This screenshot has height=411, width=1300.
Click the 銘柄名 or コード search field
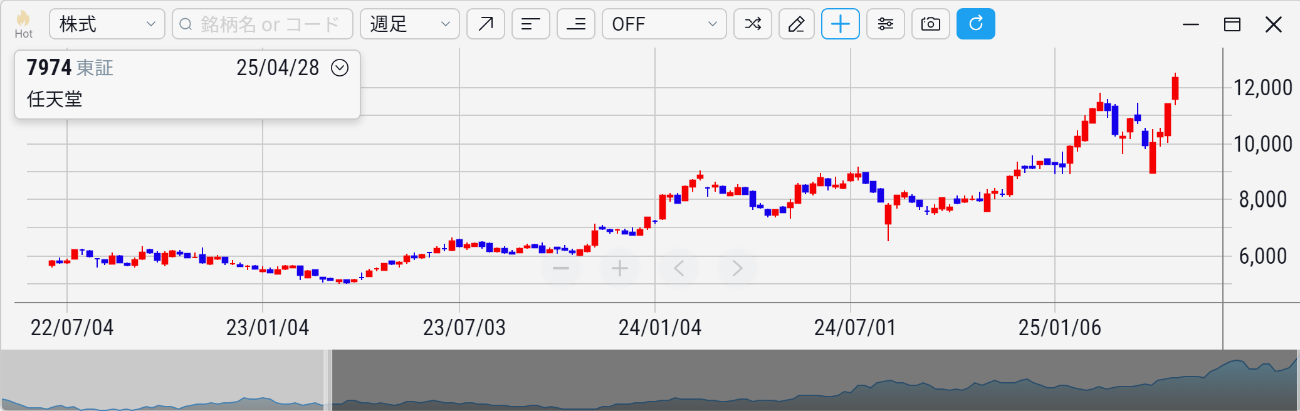[262, 24]
